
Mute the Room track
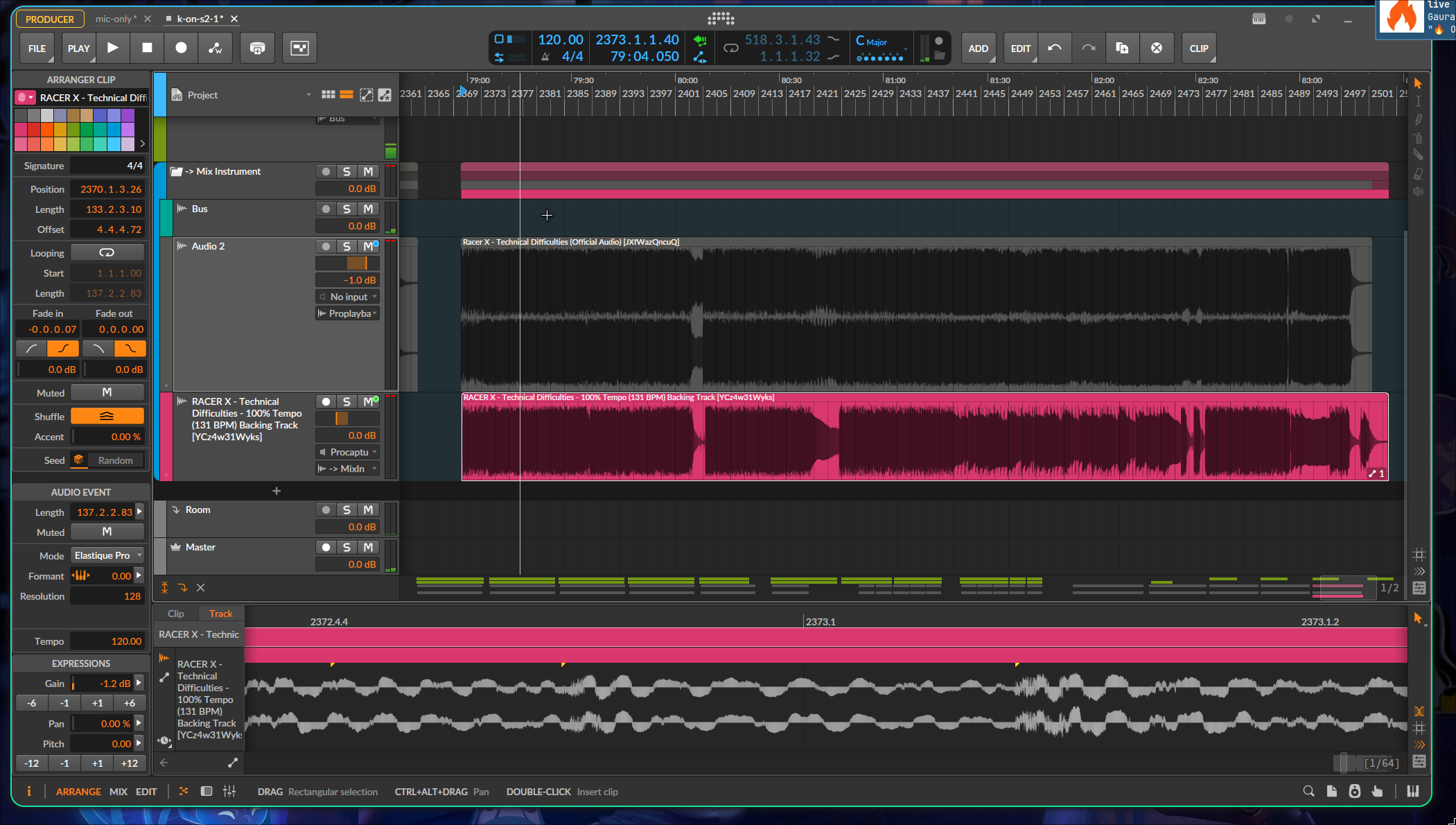click(x=369, y=510)
